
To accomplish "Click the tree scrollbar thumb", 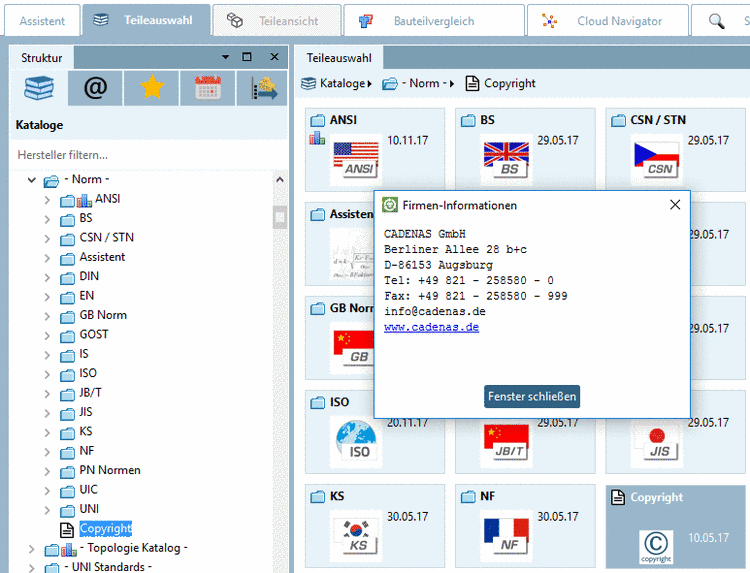I will pyautogui.click(x=280, y=218).
